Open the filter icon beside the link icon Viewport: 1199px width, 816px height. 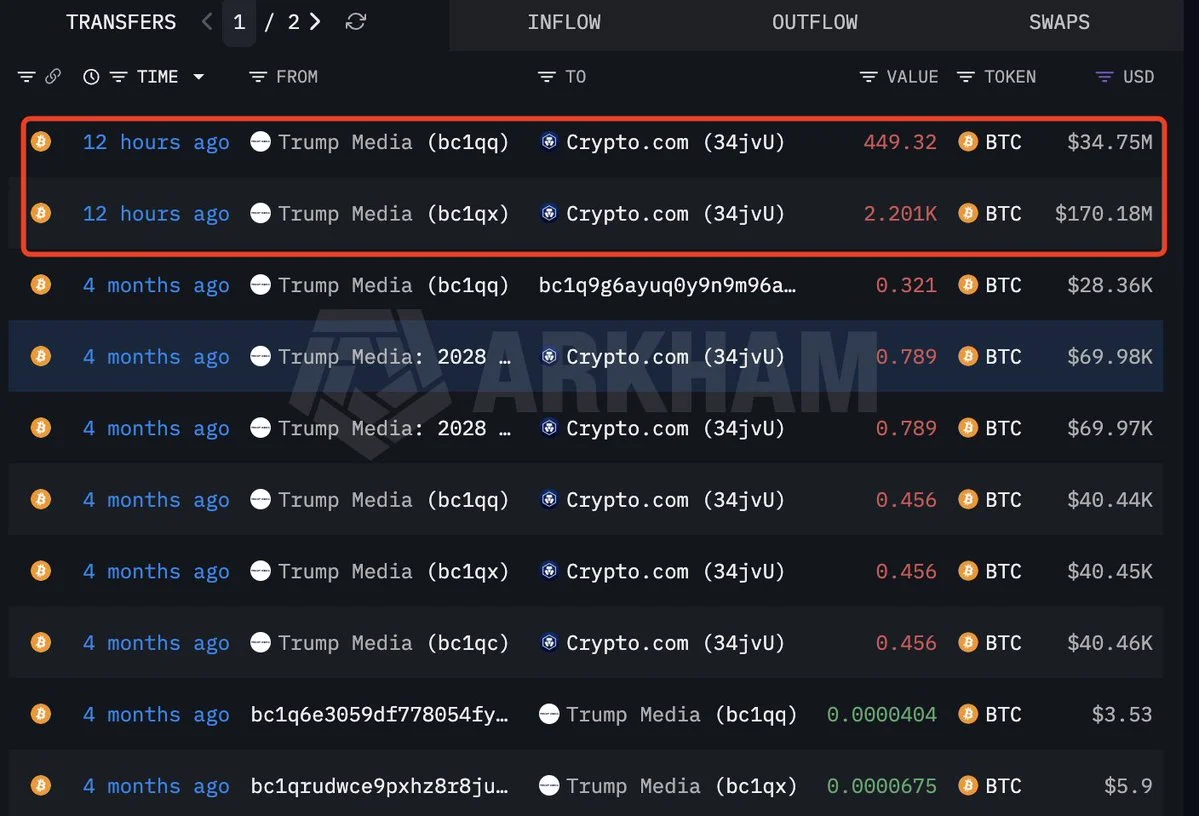[27, 76]
